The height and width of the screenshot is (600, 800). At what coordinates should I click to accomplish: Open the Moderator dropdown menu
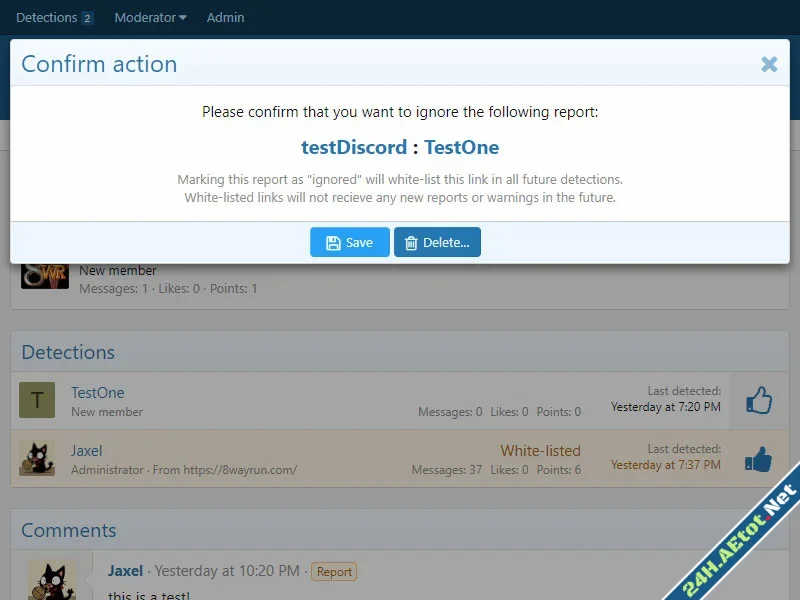[150, 17]
